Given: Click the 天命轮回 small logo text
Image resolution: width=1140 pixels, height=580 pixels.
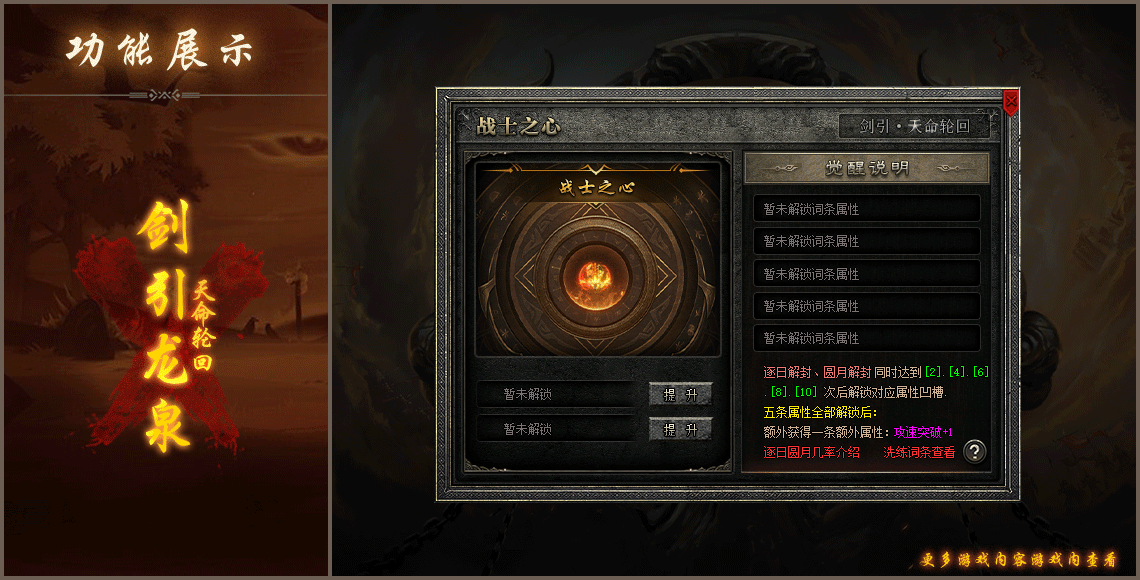Looking at the screenshot, I should 203,326.
